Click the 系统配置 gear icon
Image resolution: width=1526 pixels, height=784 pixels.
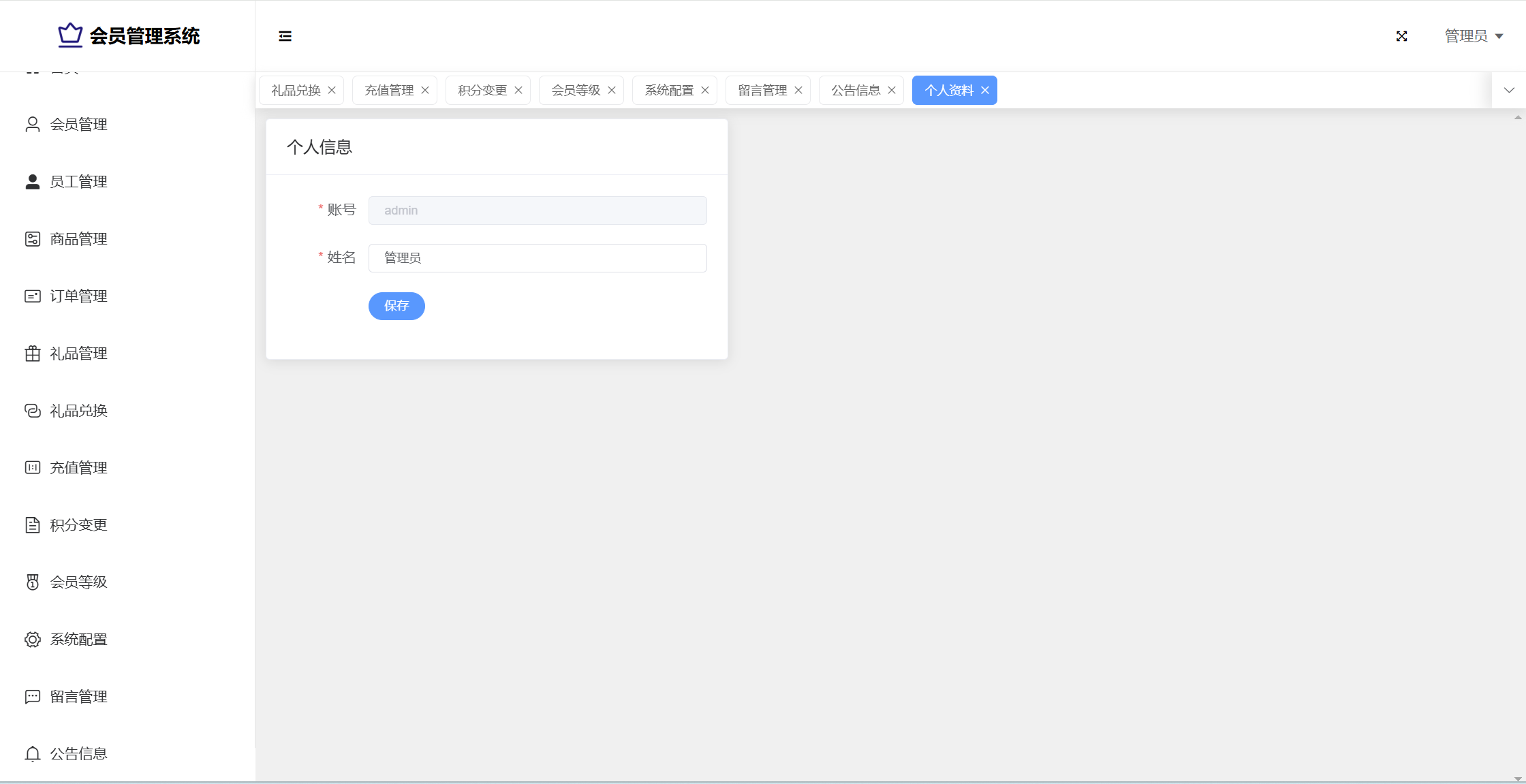click(33, 640)
